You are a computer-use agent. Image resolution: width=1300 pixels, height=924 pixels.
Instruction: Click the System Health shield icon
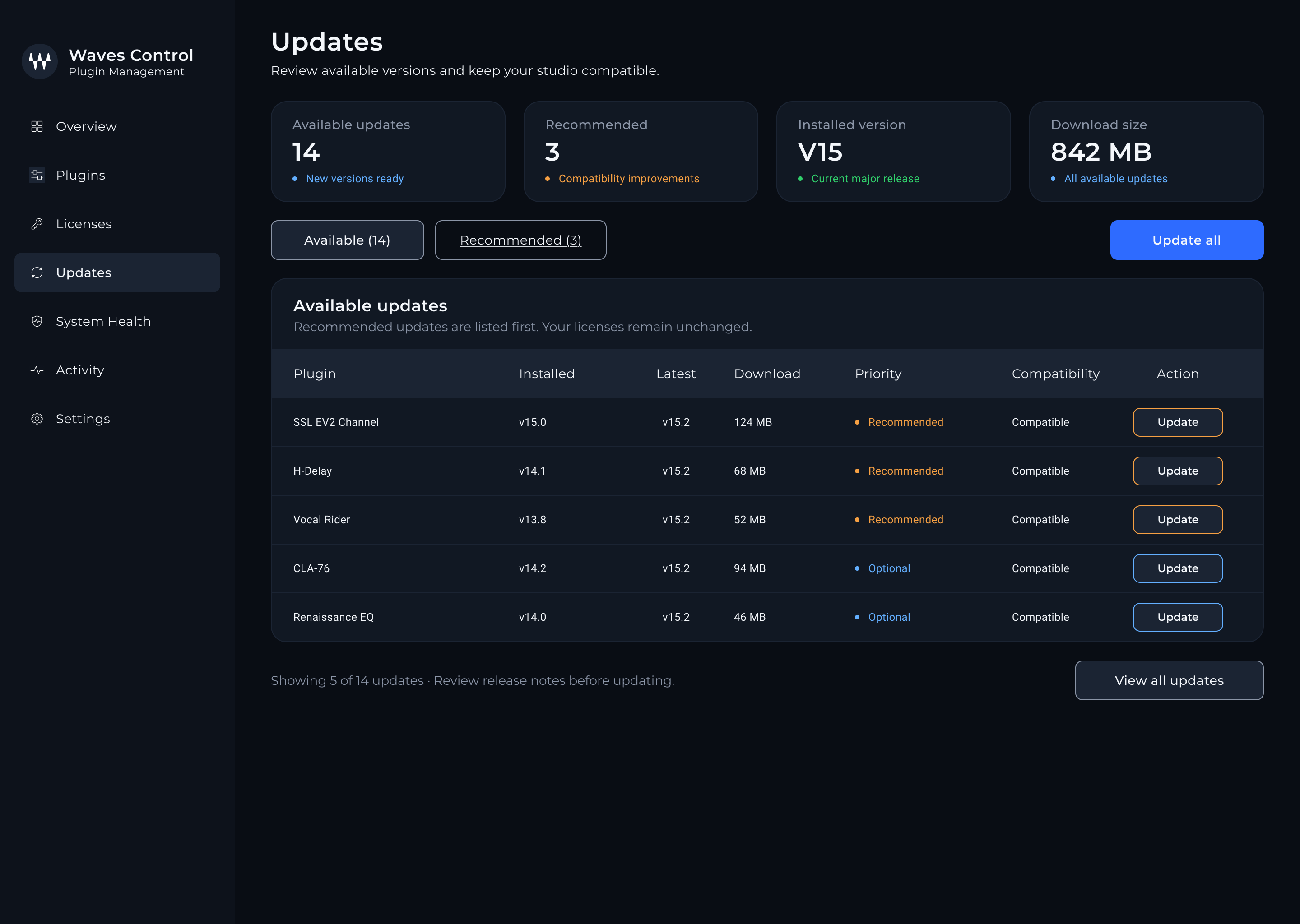coord(37,322)
